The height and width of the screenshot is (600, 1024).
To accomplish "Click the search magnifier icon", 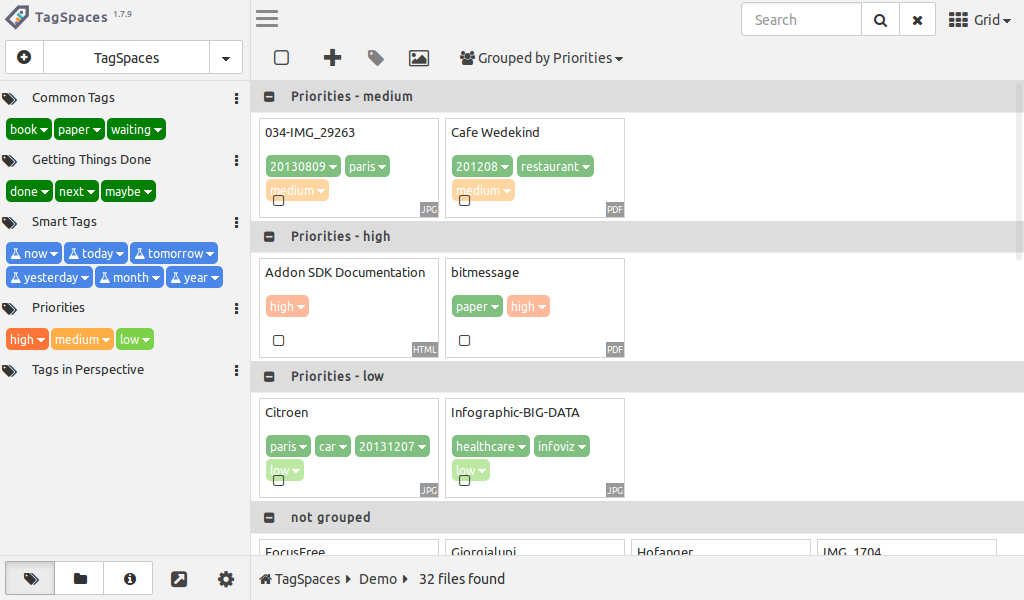I will (x=880, y=20).
